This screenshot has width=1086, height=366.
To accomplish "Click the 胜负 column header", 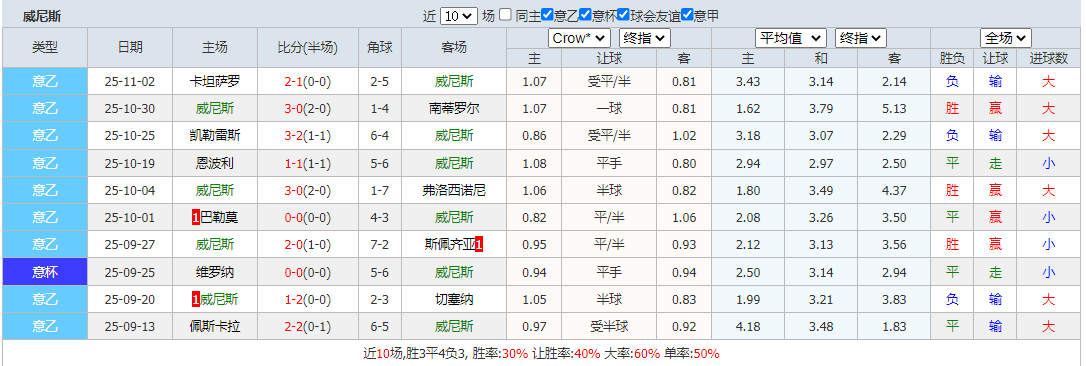I will (952, 59).
